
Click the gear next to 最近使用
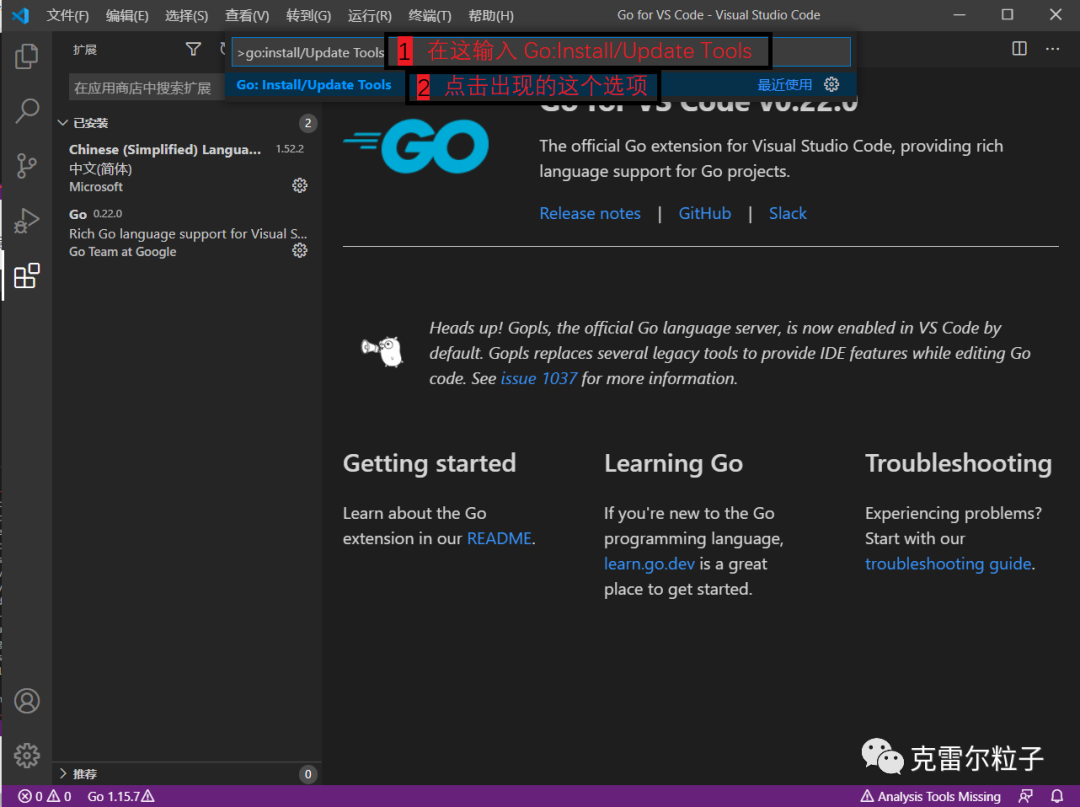[831, 84]
